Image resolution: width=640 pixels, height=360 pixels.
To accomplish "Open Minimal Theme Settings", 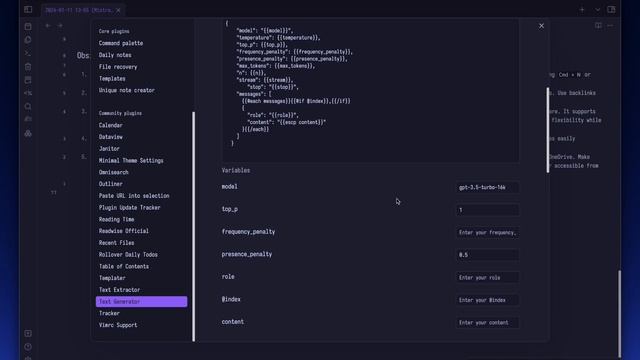I will (131, 161).
